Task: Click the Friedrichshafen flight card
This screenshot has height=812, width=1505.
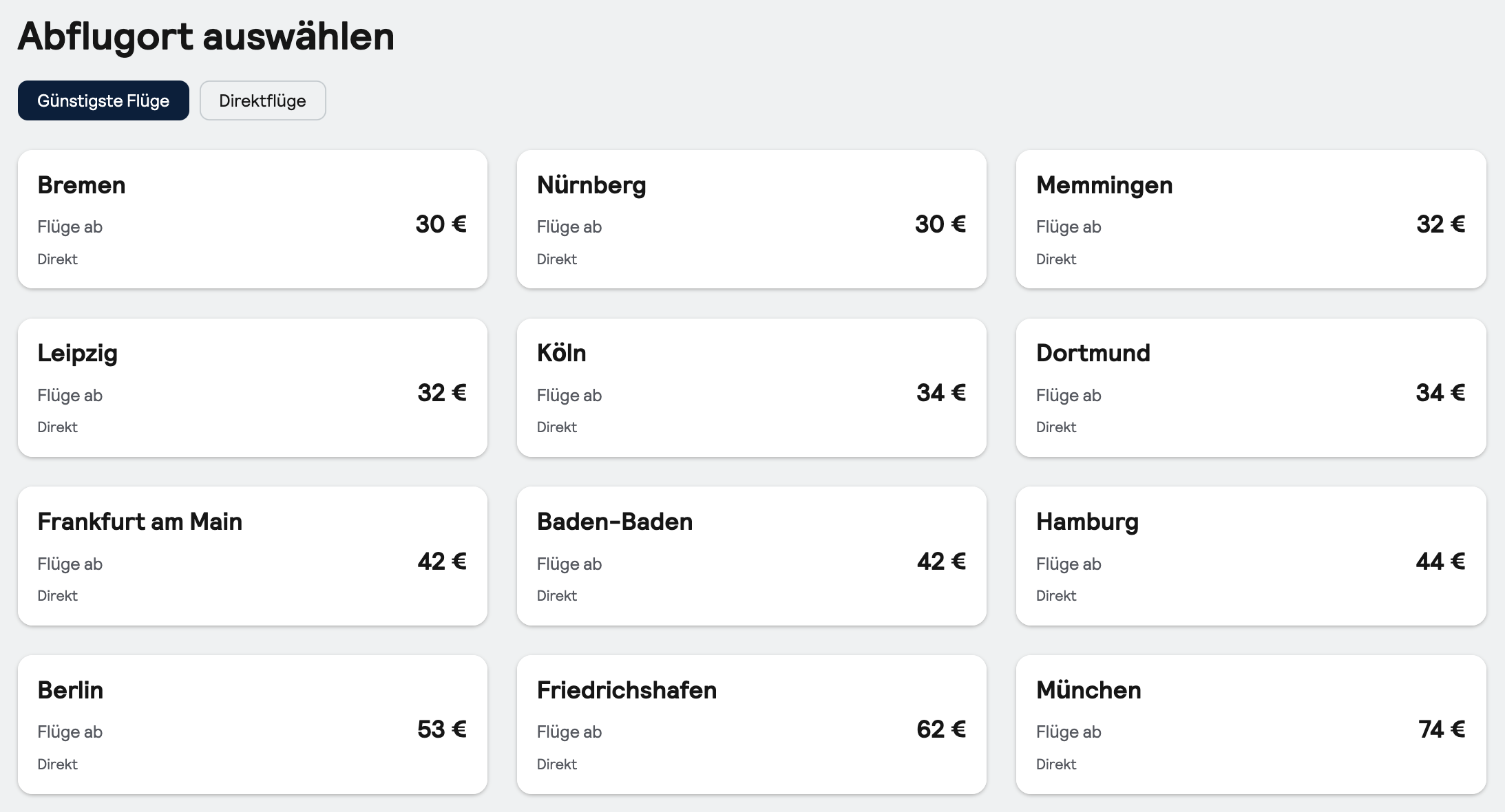Action: (751, 725)
